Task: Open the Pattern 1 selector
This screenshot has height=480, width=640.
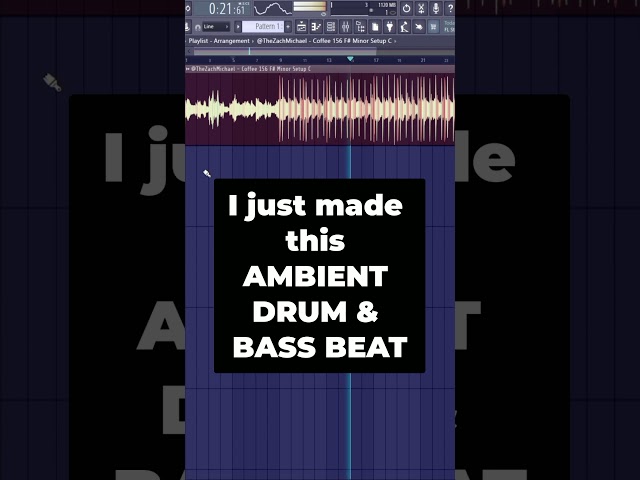Action: (263, 27)
